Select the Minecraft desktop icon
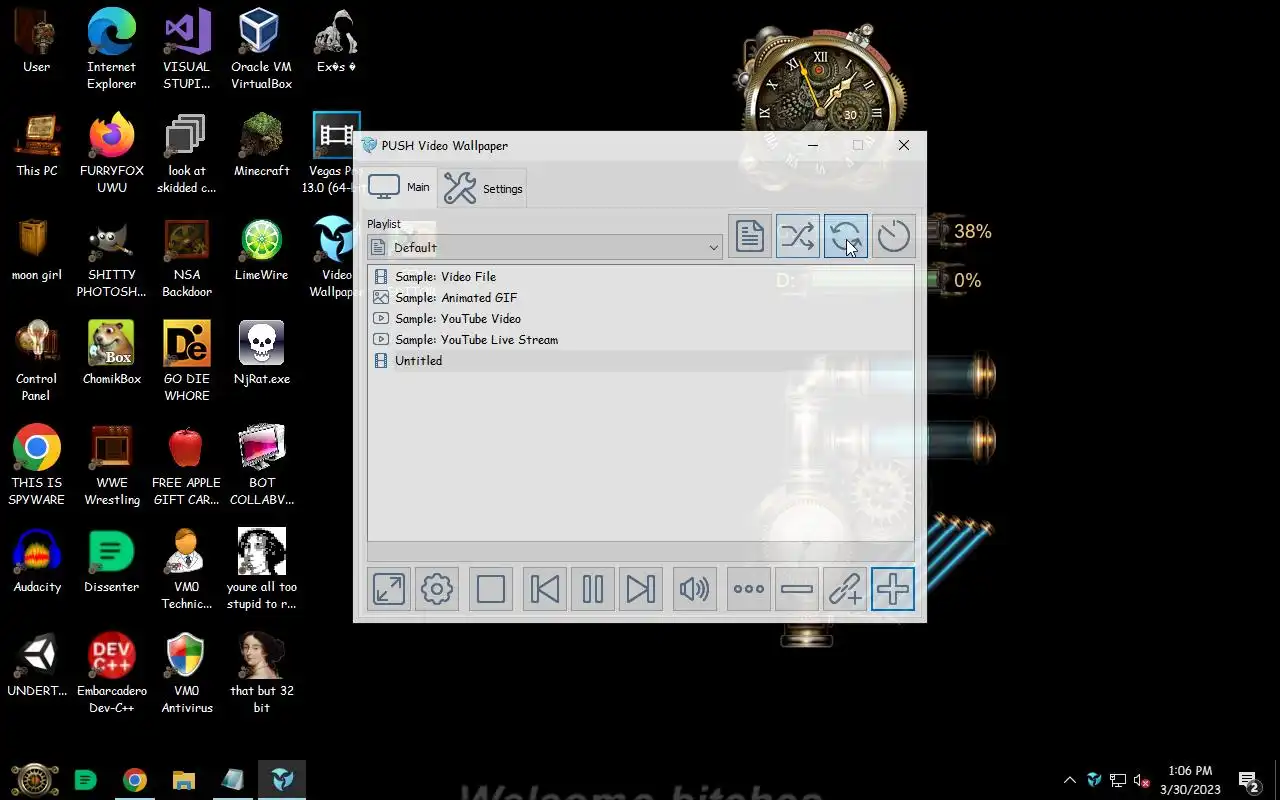 coord(261,146)
